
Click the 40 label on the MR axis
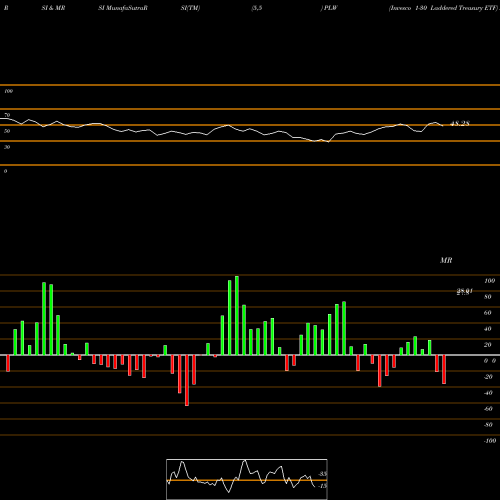tap(488, 329)
